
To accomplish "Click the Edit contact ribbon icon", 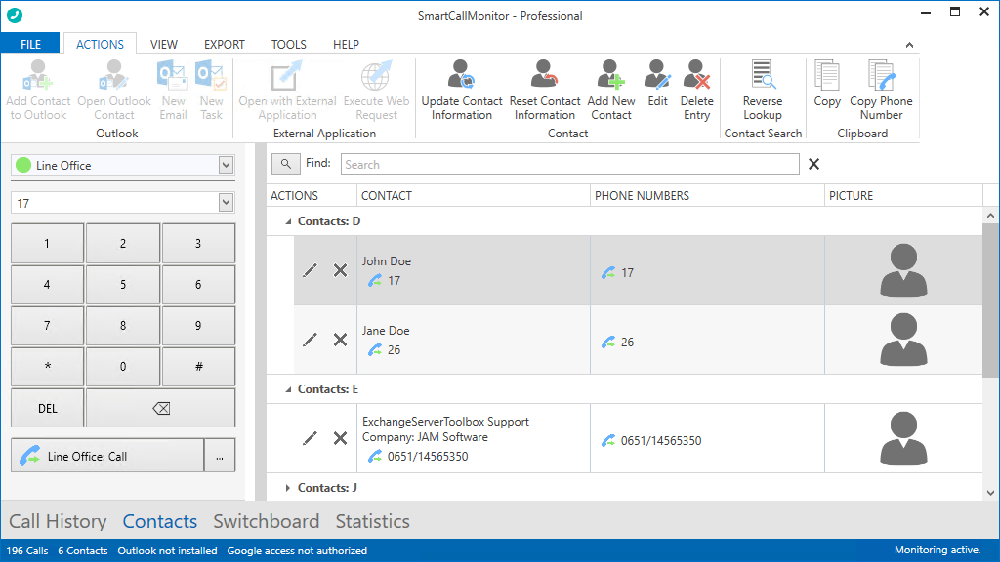I will pyautogui.click(x=658, y=75).
